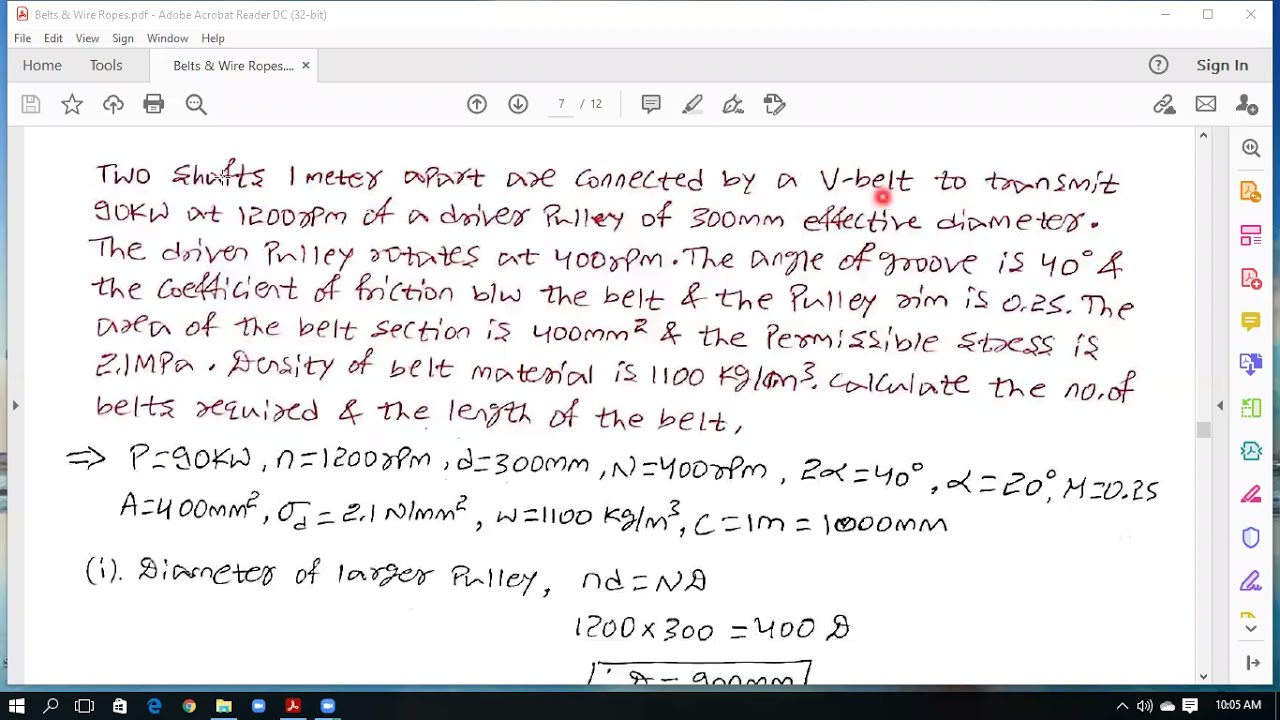The width and height of the screenshot is (1280, 720).
Task: Click scroll up arrow of document scrollbar
Action: click(x=1203, y=135)
